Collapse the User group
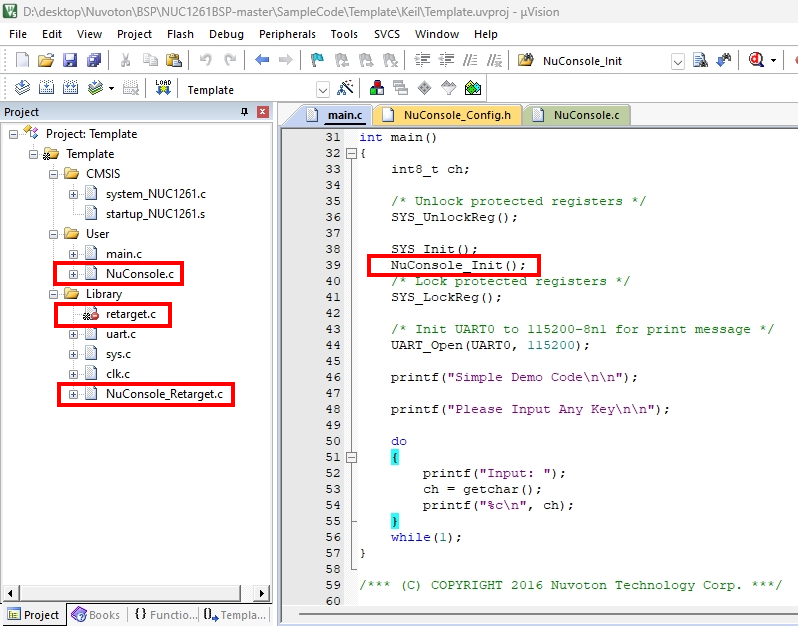 pos(53,234)
